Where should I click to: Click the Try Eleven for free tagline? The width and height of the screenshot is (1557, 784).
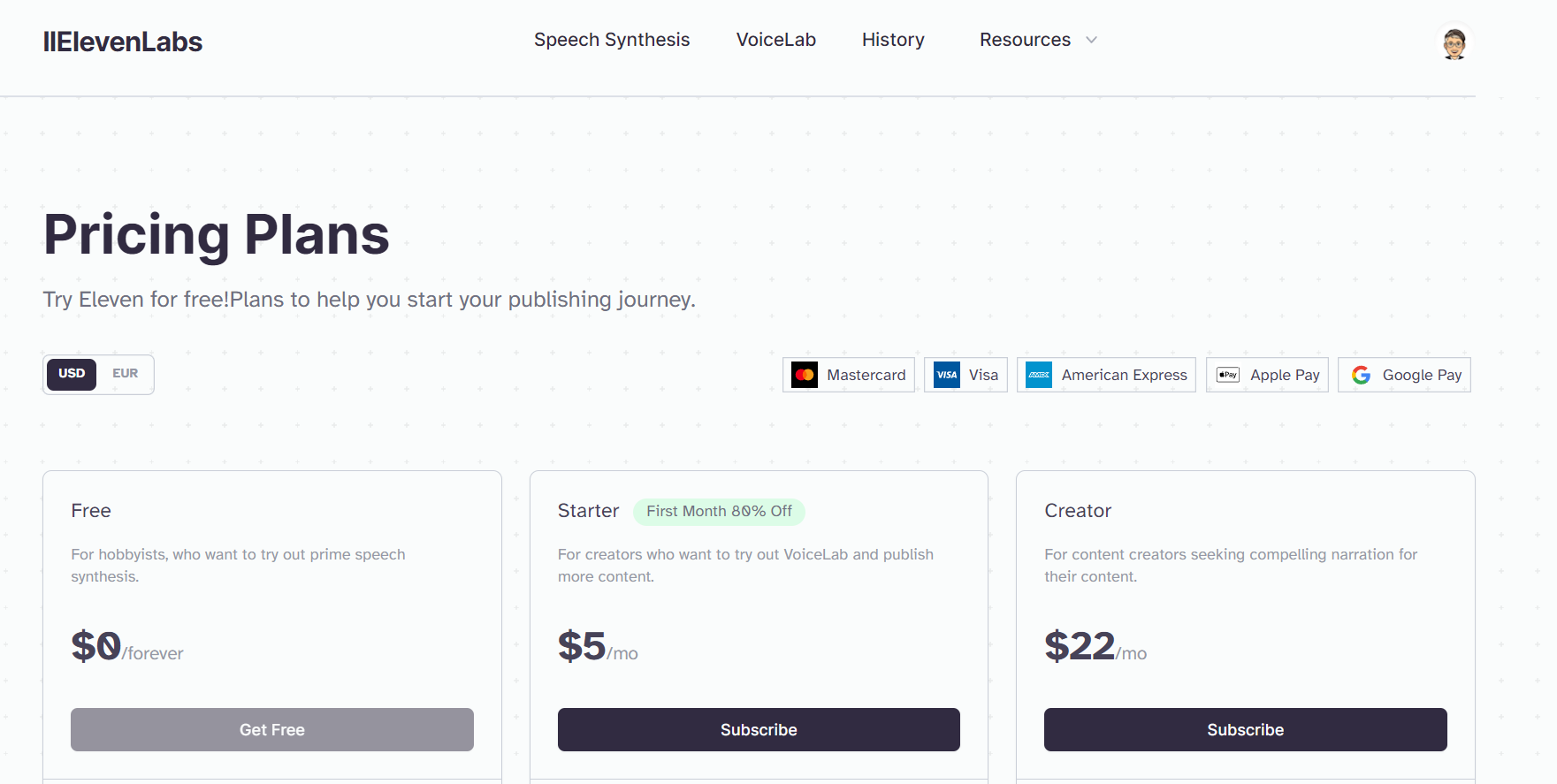click(370, 300)
